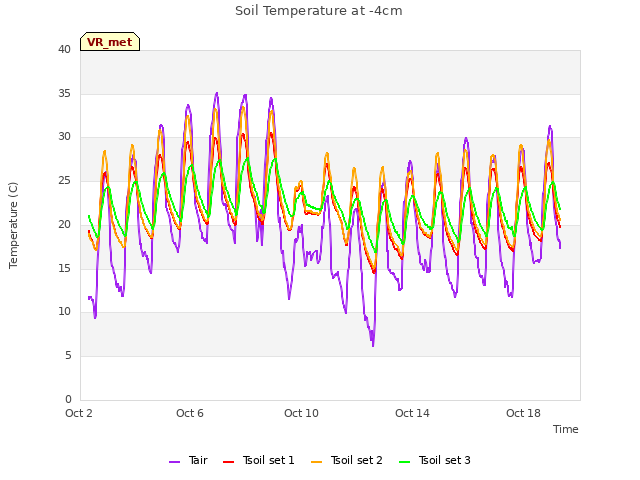Click the purple Tair legend swatch
Image resolution: width=640 pixels, height=480 pixels.
click(174, 462)
